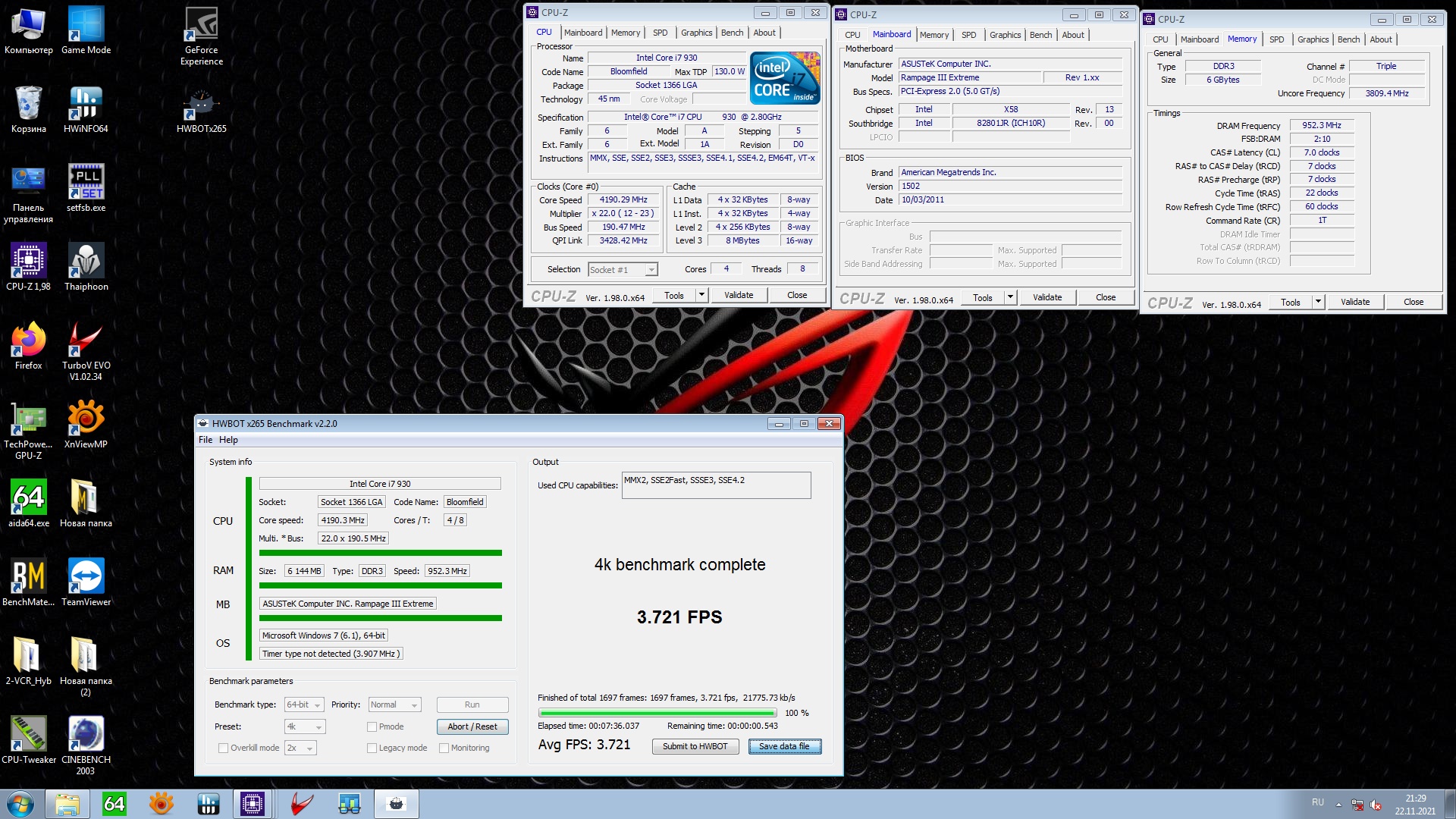
Task: Enable the Legacy mode checkbox
Action: click(x=372, y=748)
